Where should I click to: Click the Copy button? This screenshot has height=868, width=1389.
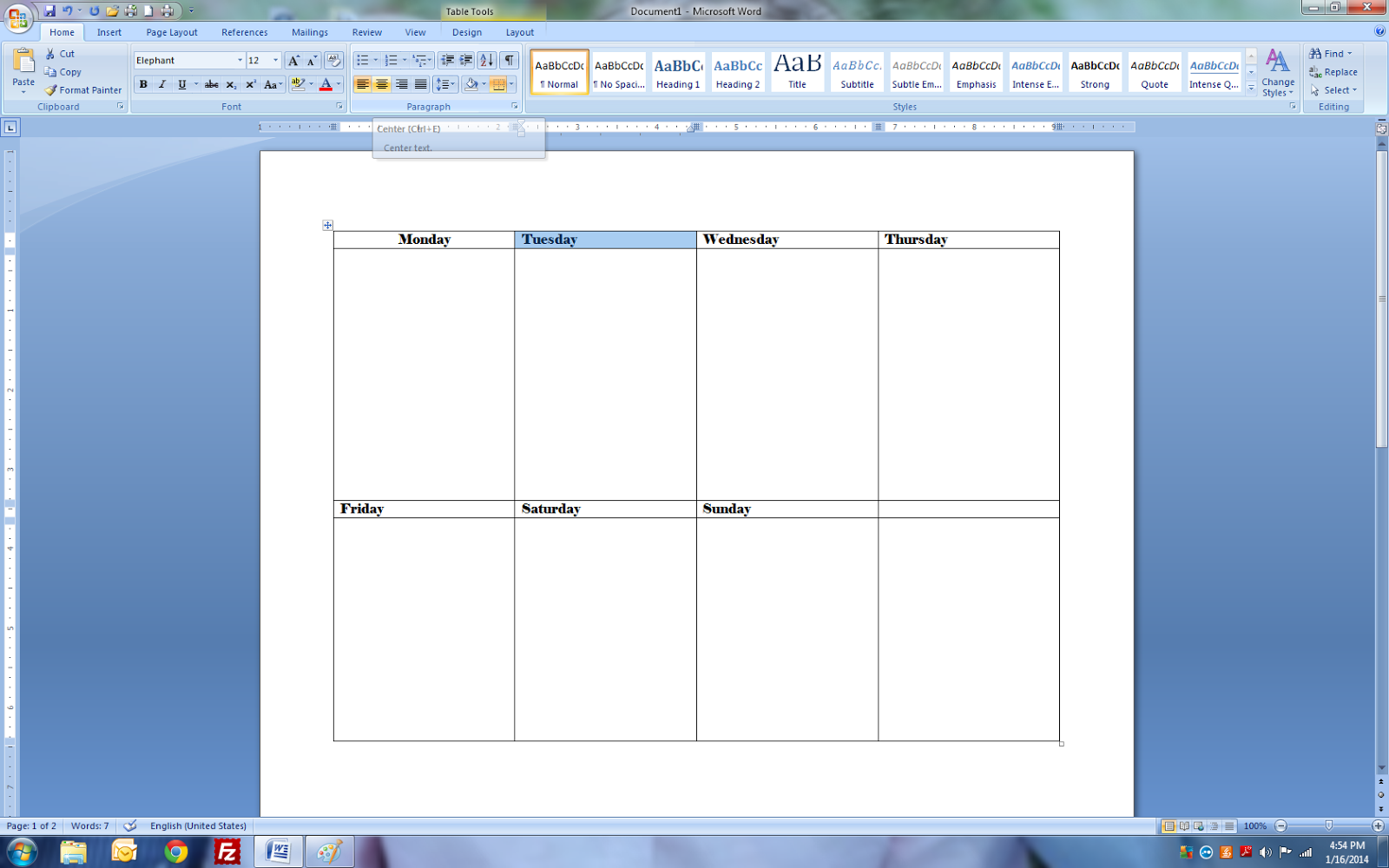tap(63, 72)
